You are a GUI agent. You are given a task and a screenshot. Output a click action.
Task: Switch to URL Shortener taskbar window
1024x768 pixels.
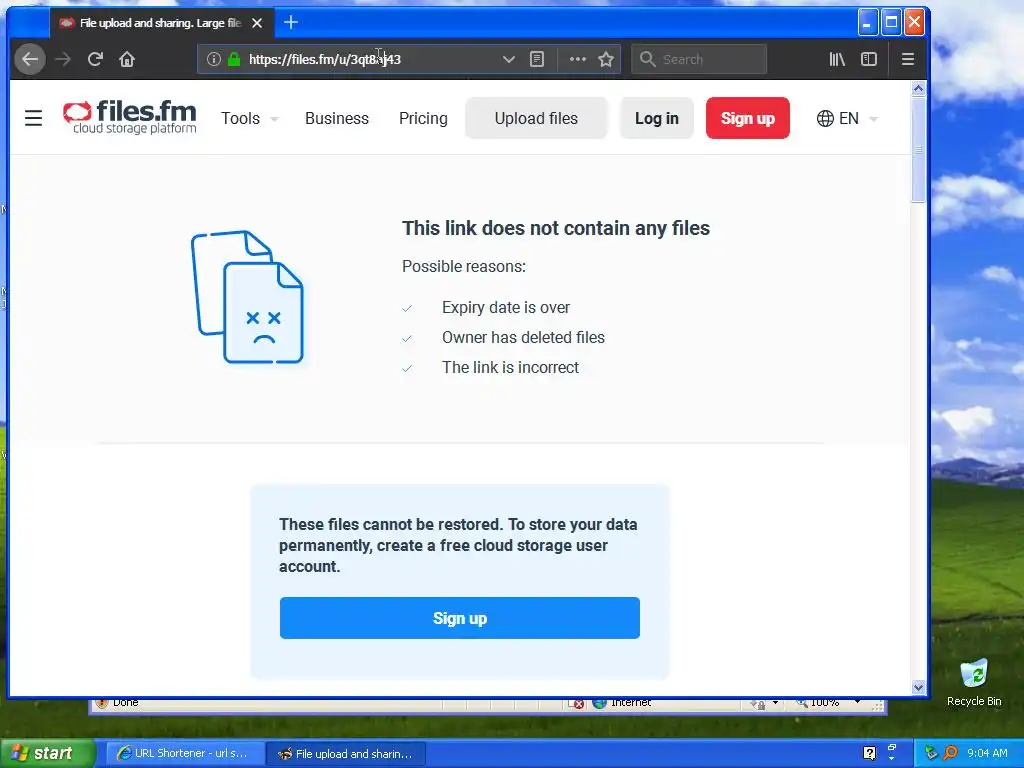click(x=185, y=753)
